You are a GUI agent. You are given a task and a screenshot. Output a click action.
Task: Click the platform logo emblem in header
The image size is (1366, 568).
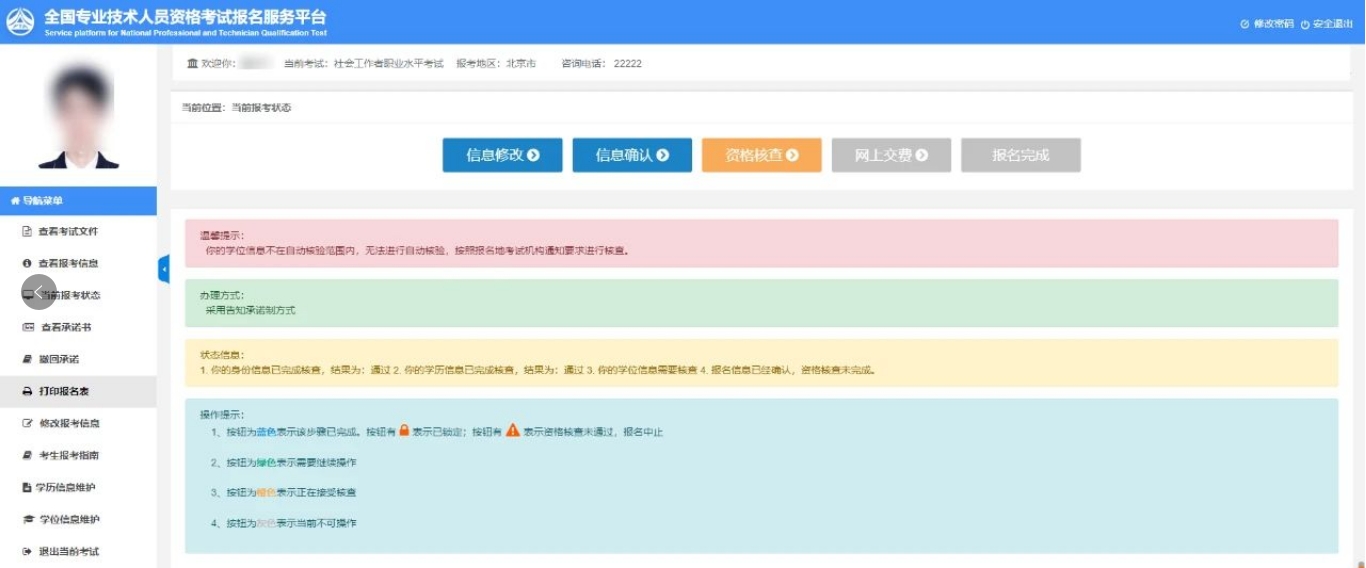(x=20, y=21)
